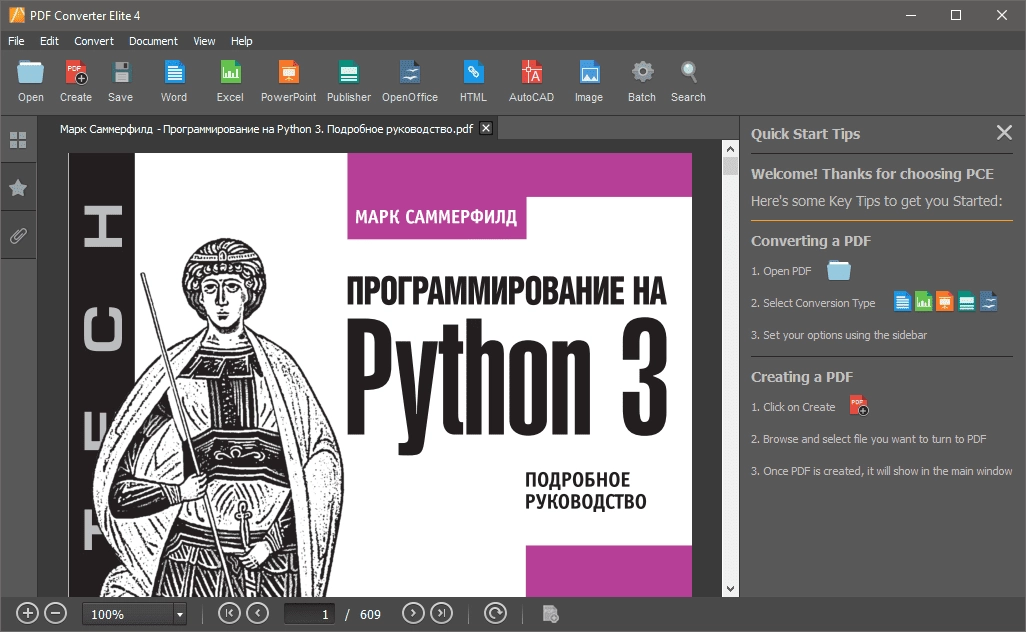Go to next page button
Screen dimensions: 1026x632
tap(413, 613)
